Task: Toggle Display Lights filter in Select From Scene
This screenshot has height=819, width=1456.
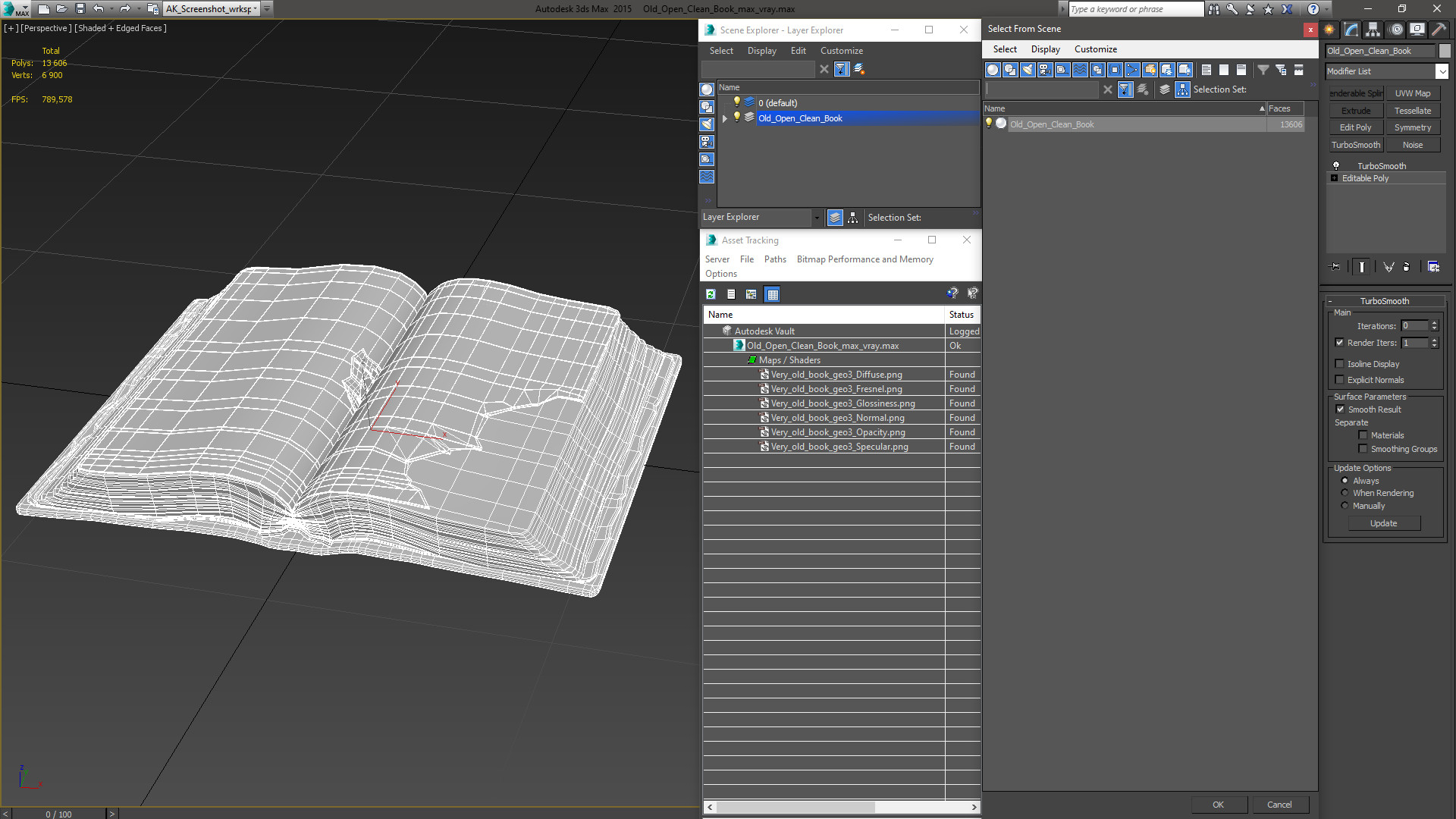Action: pos(1028,70)
